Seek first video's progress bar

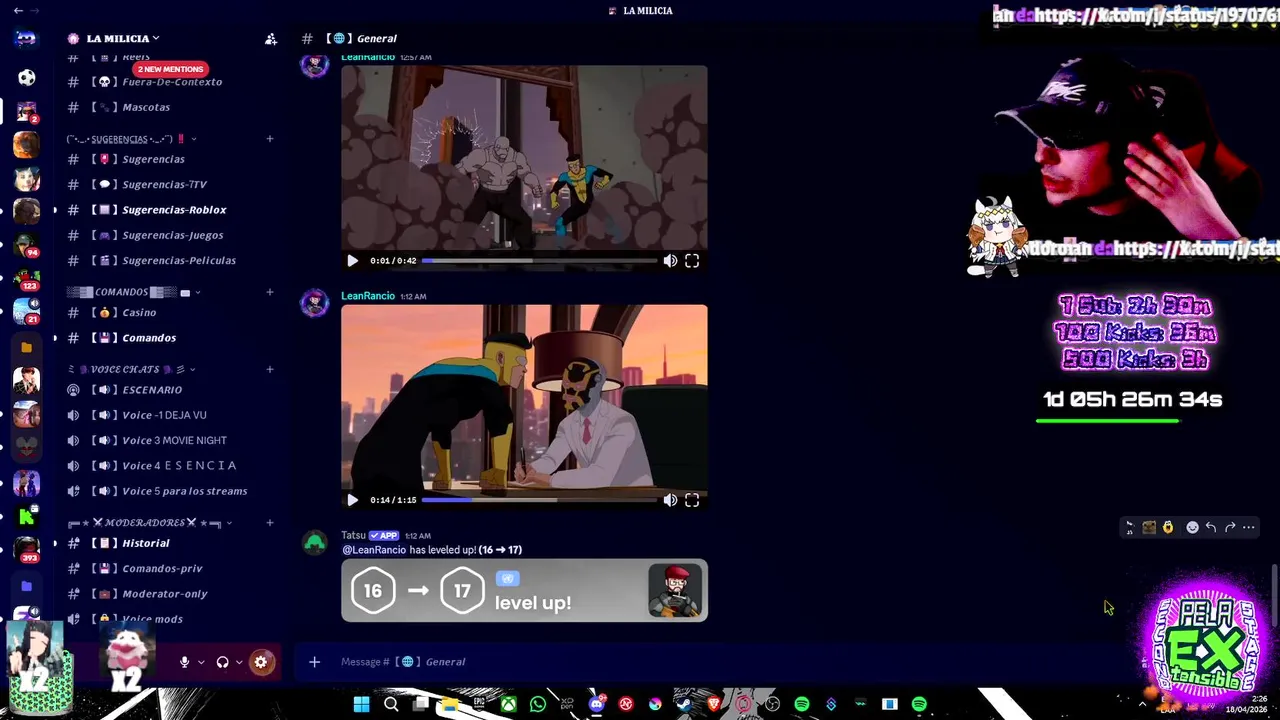click(x=540, y=261)
